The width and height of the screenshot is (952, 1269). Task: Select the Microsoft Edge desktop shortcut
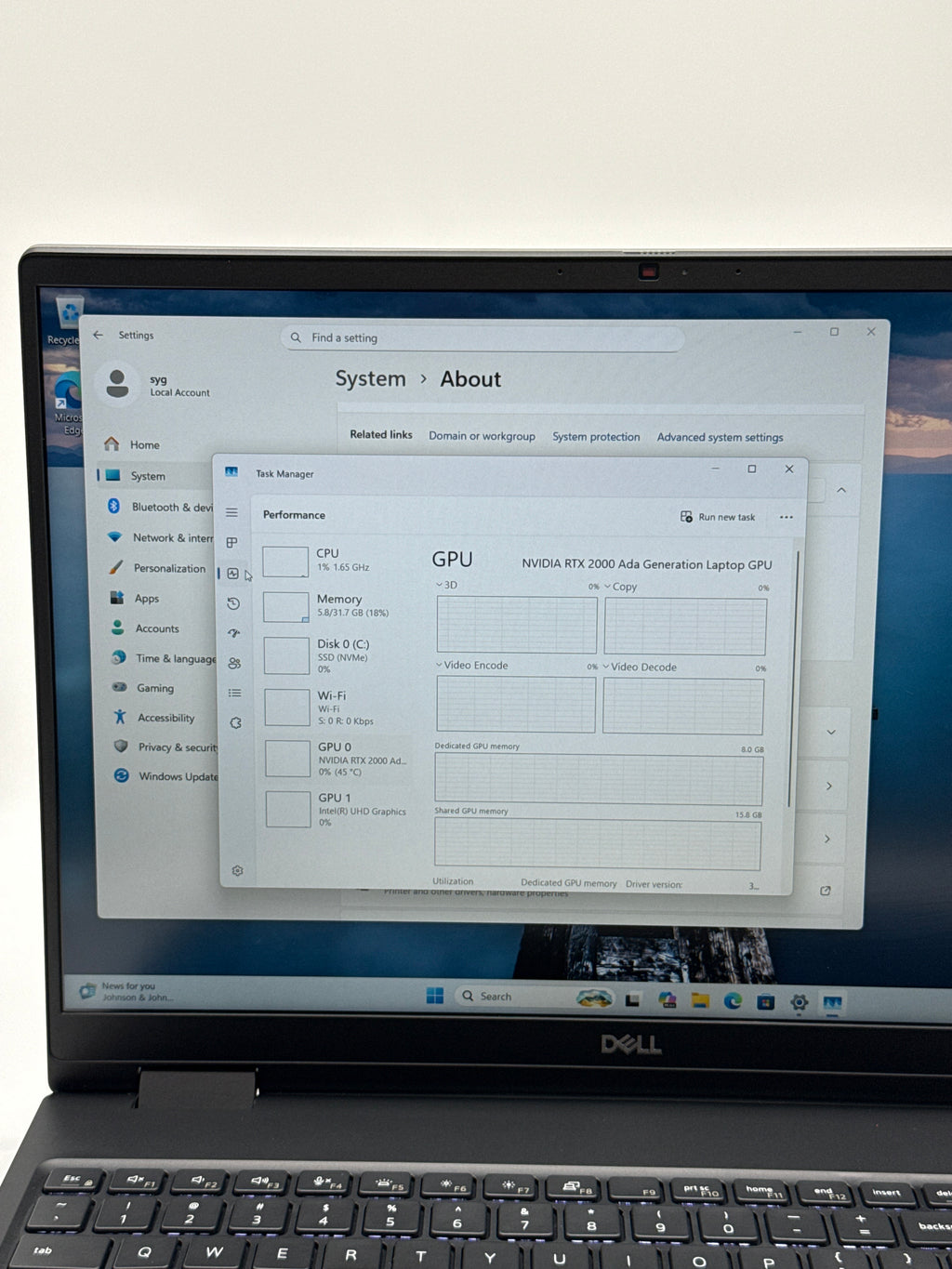click(68, 403)
